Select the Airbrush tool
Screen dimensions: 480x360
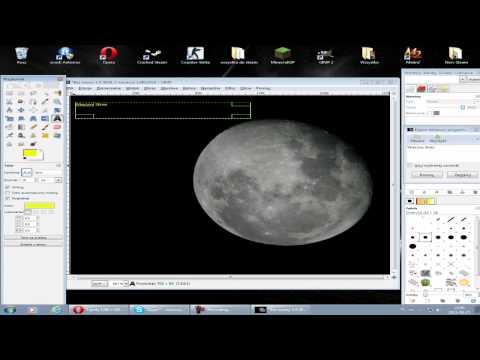click(x=9, y=135)
